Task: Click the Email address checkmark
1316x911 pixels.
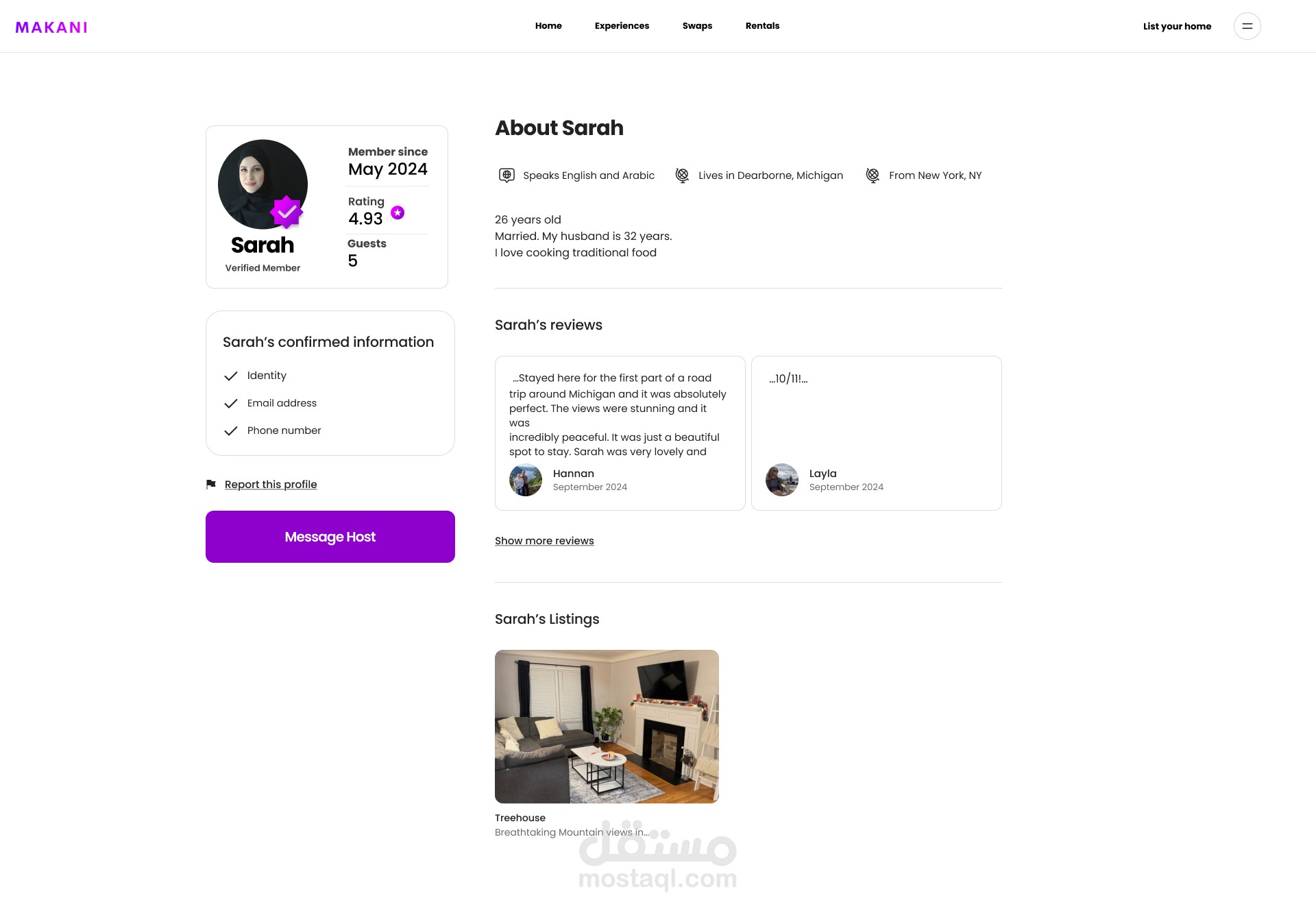Action: (231, 403)
